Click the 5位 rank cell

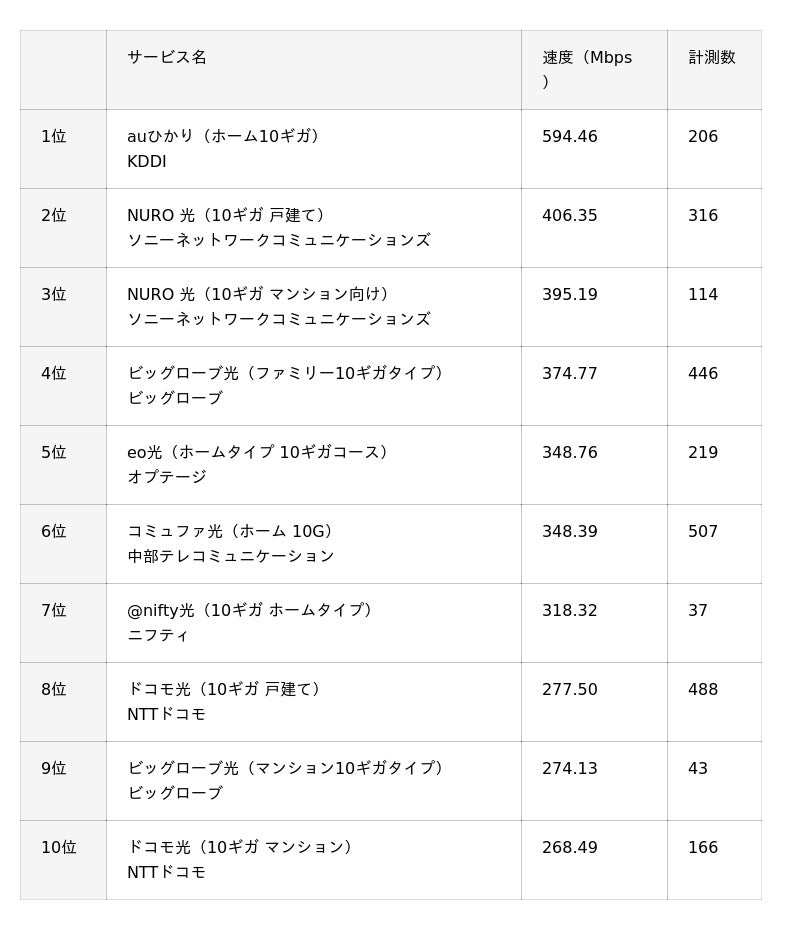54,453
